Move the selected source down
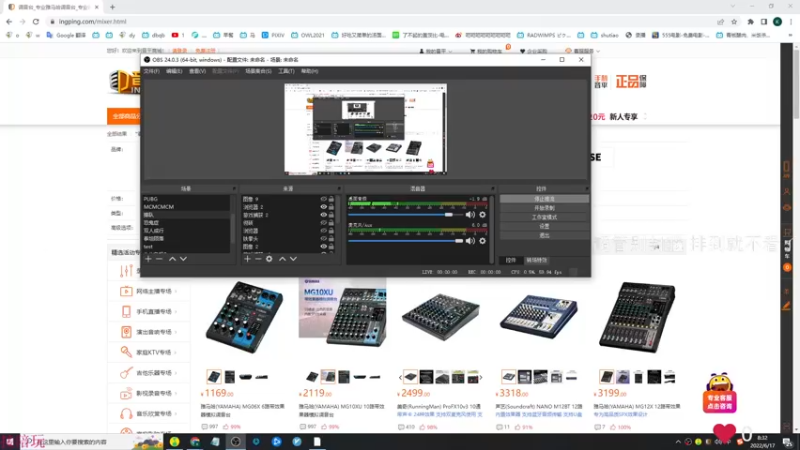Viewport: 800px width, 450px height. point(293,259)
